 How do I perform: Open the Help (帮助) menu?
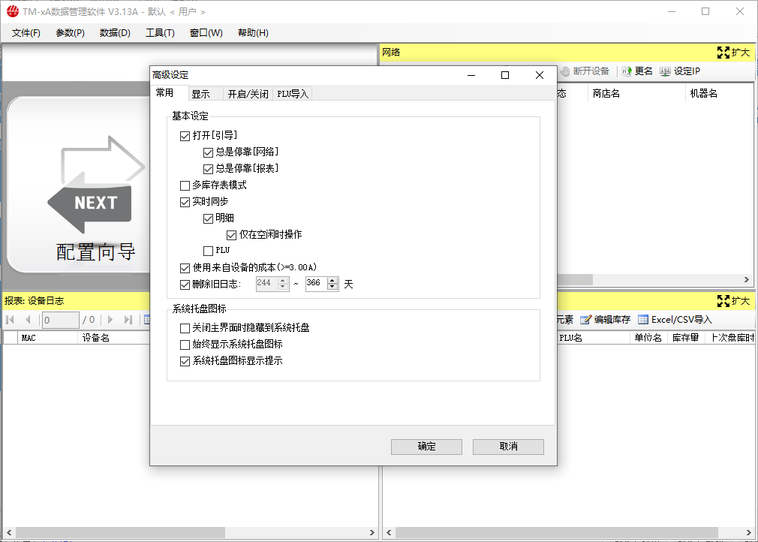click(253, 33)
